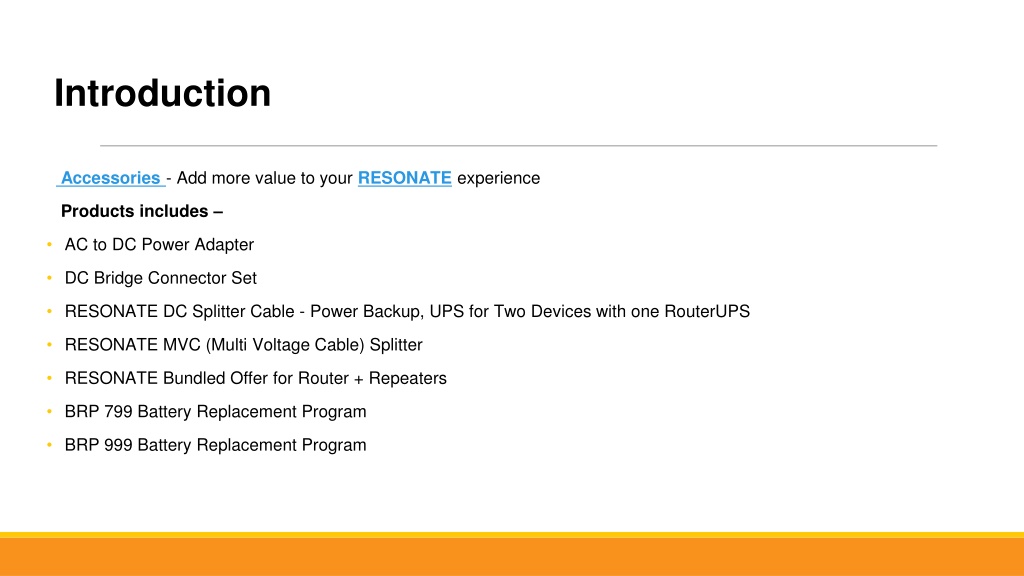The image size is (1024, 576).
Task: Select the 'Products includes –' heading
Action: point(142,211)
